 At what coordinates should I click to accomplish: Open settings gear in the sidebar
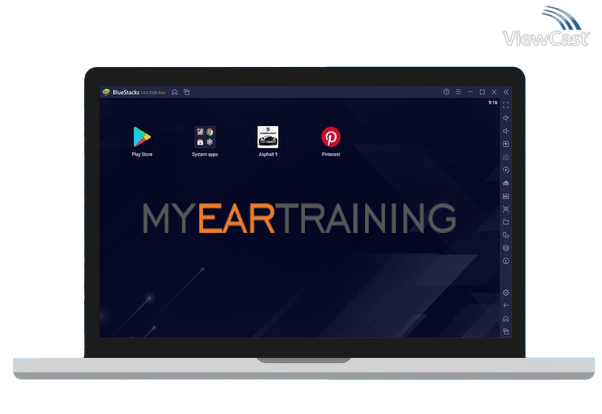coord(506,293)
